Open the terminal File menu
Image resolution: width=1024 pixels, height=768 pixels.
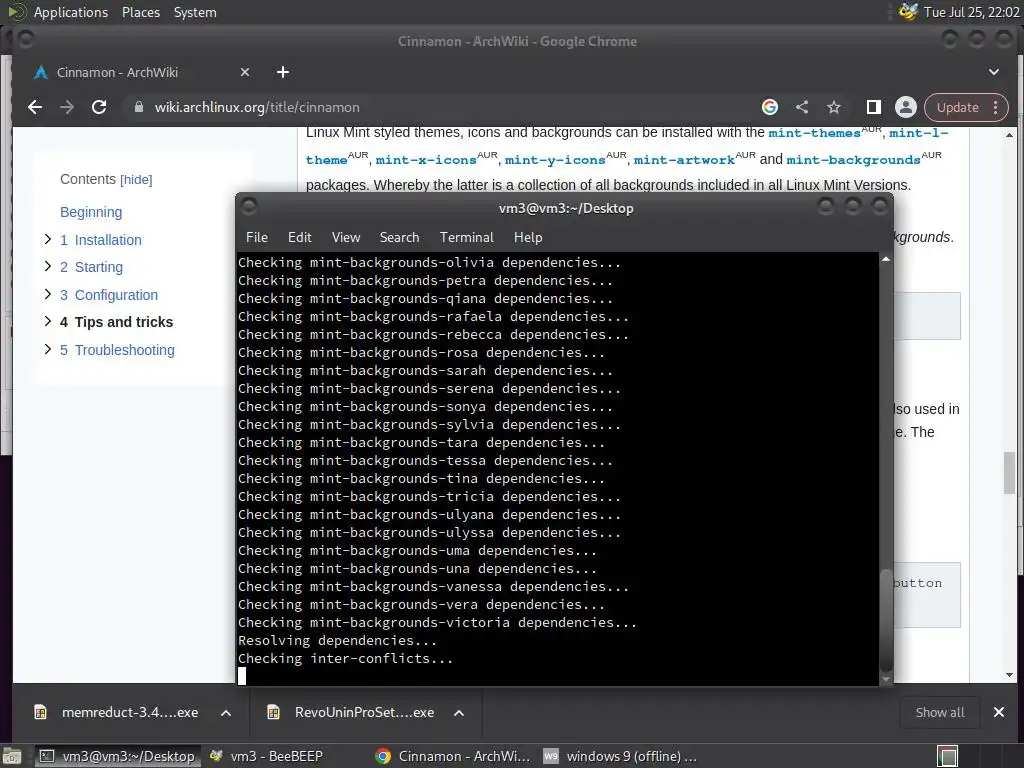[x=257, y=238]
